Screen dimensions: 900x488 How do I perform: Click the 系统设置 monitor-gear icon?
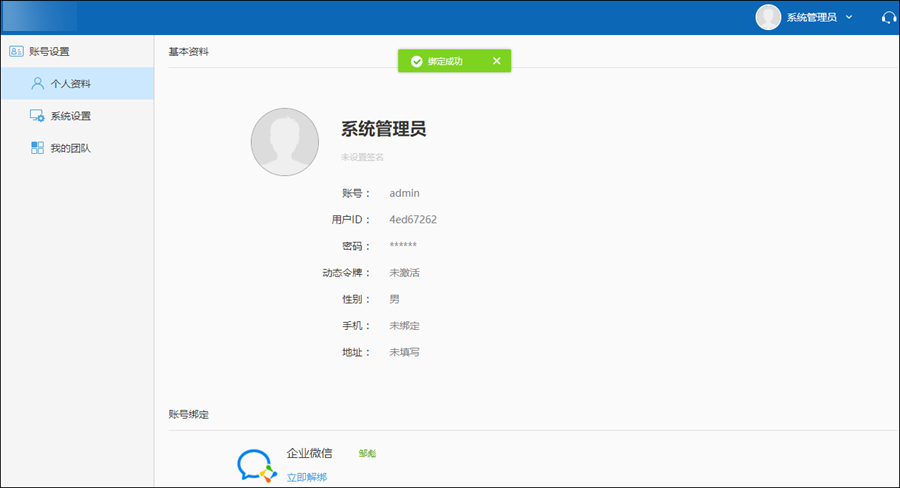coord(37,116)
